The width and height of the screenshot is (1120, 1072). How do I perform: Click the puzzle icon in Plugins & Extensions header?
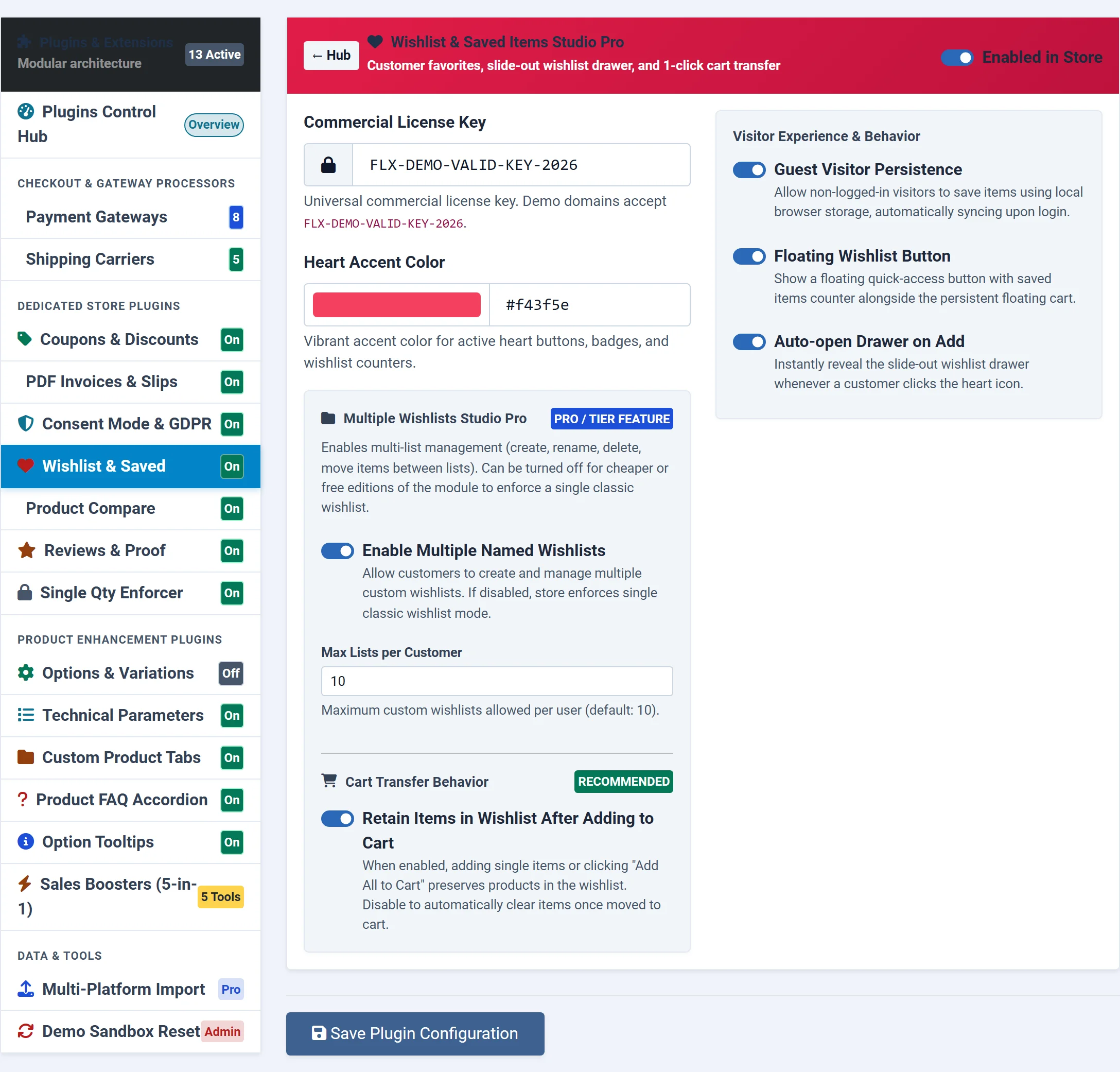click(25, 42)
